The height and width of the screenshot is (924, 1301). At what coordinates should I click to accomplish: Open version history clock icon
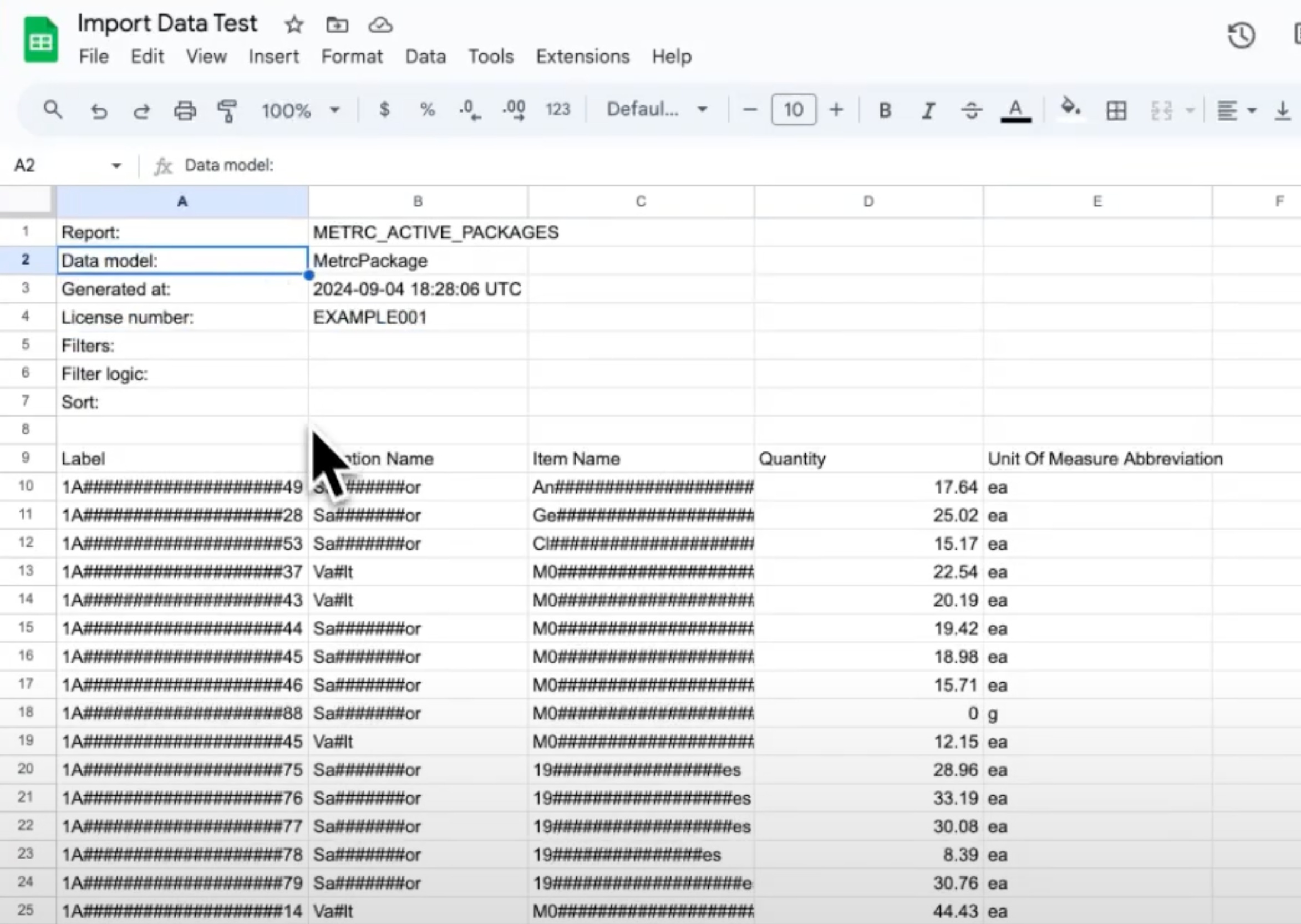[x=1241, y=35]
